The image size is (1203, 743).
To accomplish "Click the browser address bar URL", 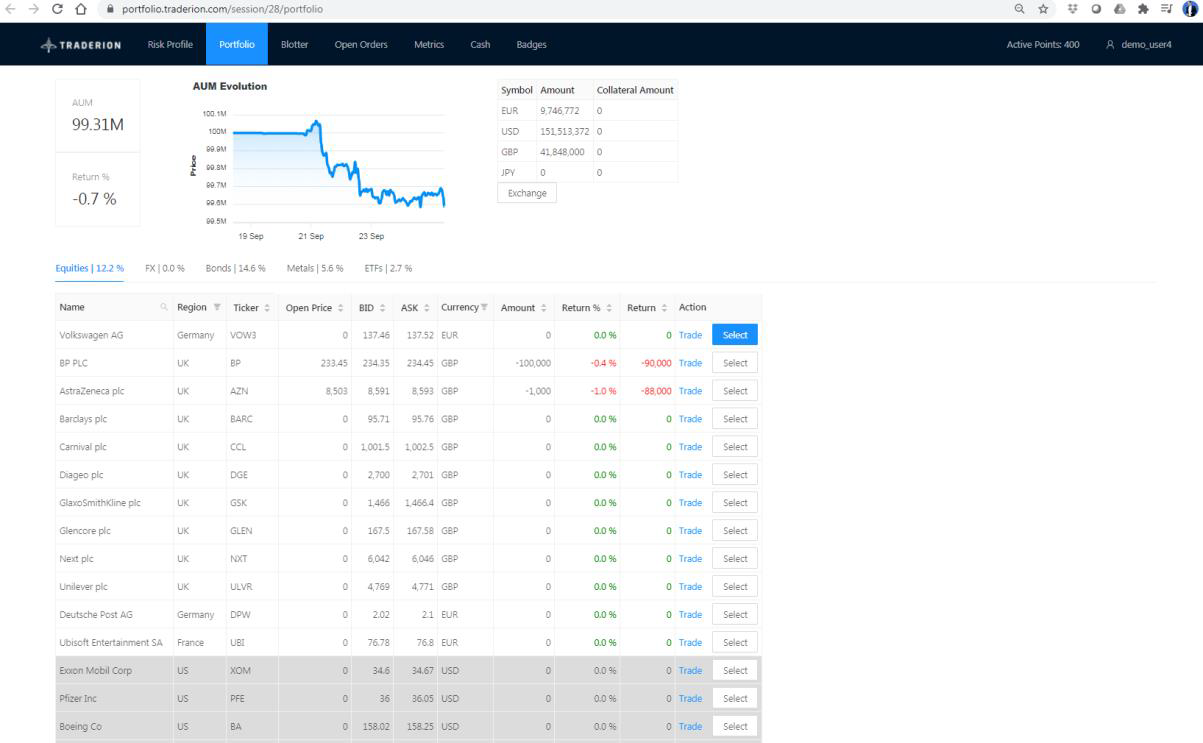I will coord(222,9).
